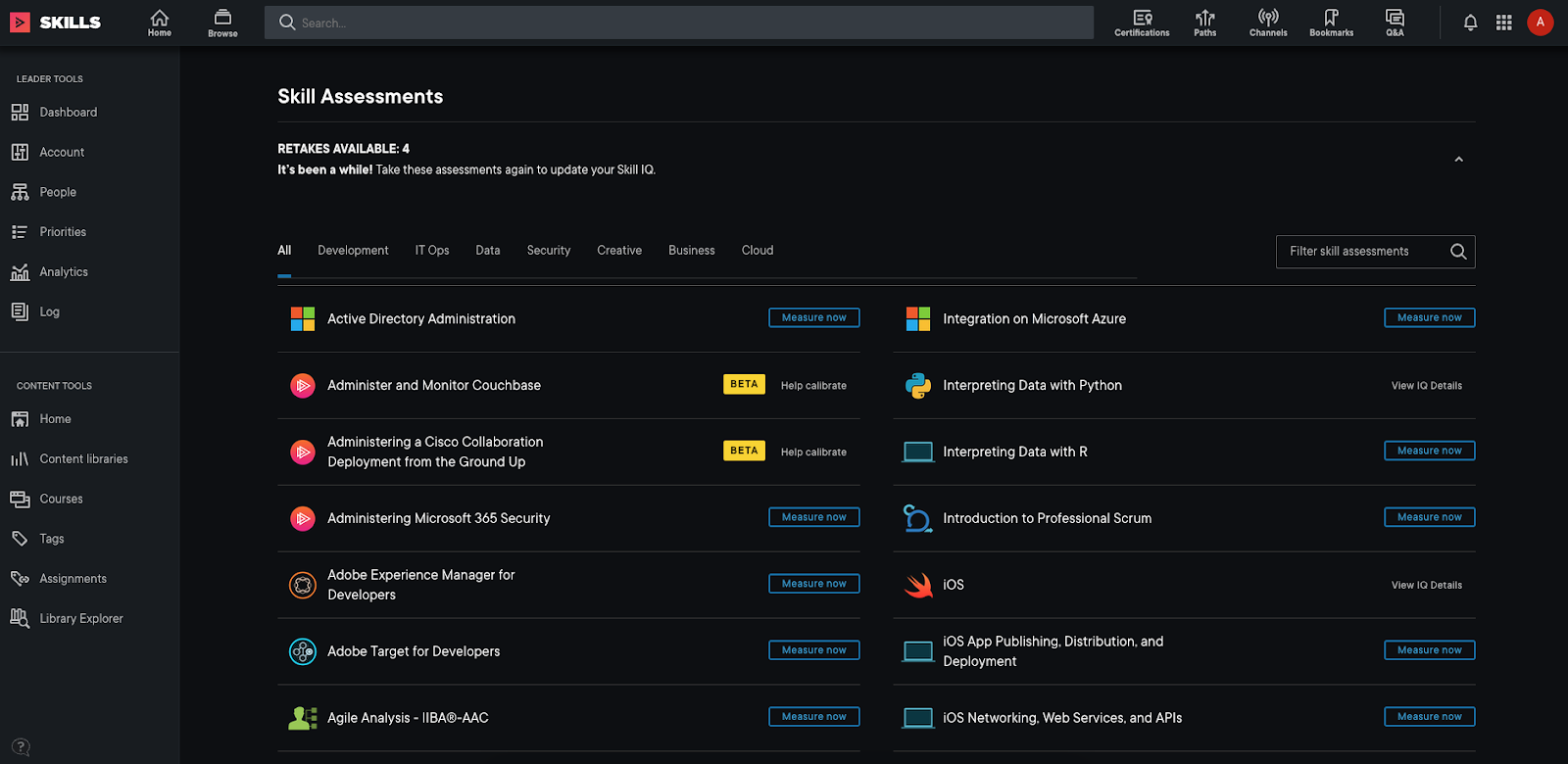Switch to the Data tab

click(x=488, y=251)
